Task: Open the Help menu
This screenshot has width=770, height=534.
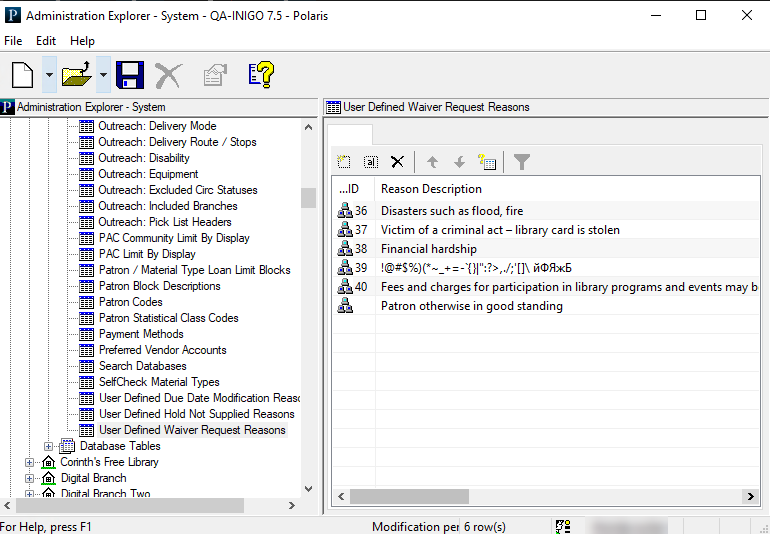Action: [82, 41]
